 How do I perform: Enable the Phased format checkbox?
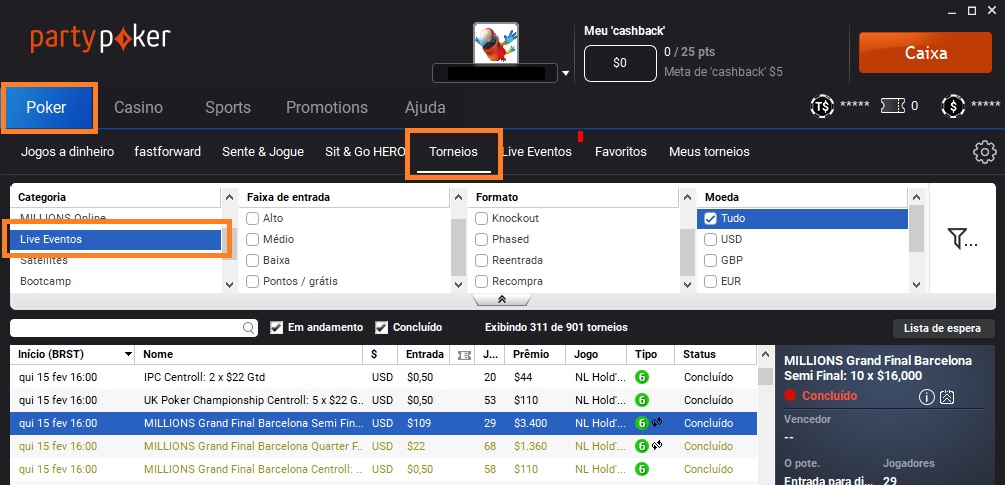pos(481,240)
